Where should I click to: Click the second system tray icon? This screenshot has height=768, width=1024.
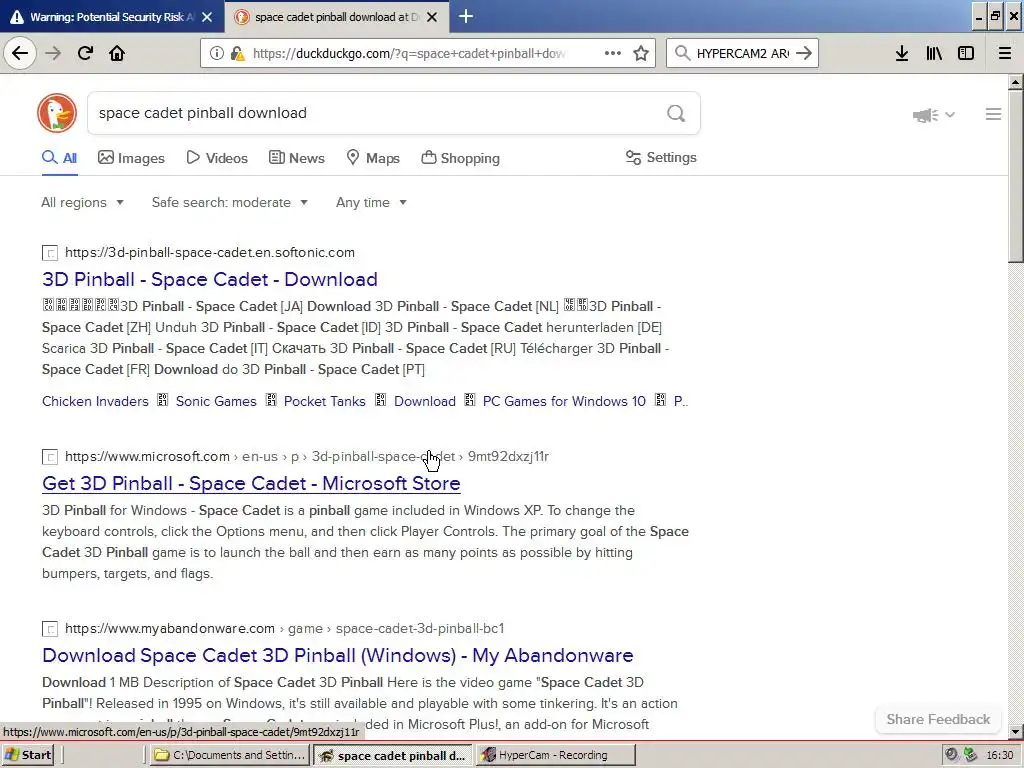point(970,754)
